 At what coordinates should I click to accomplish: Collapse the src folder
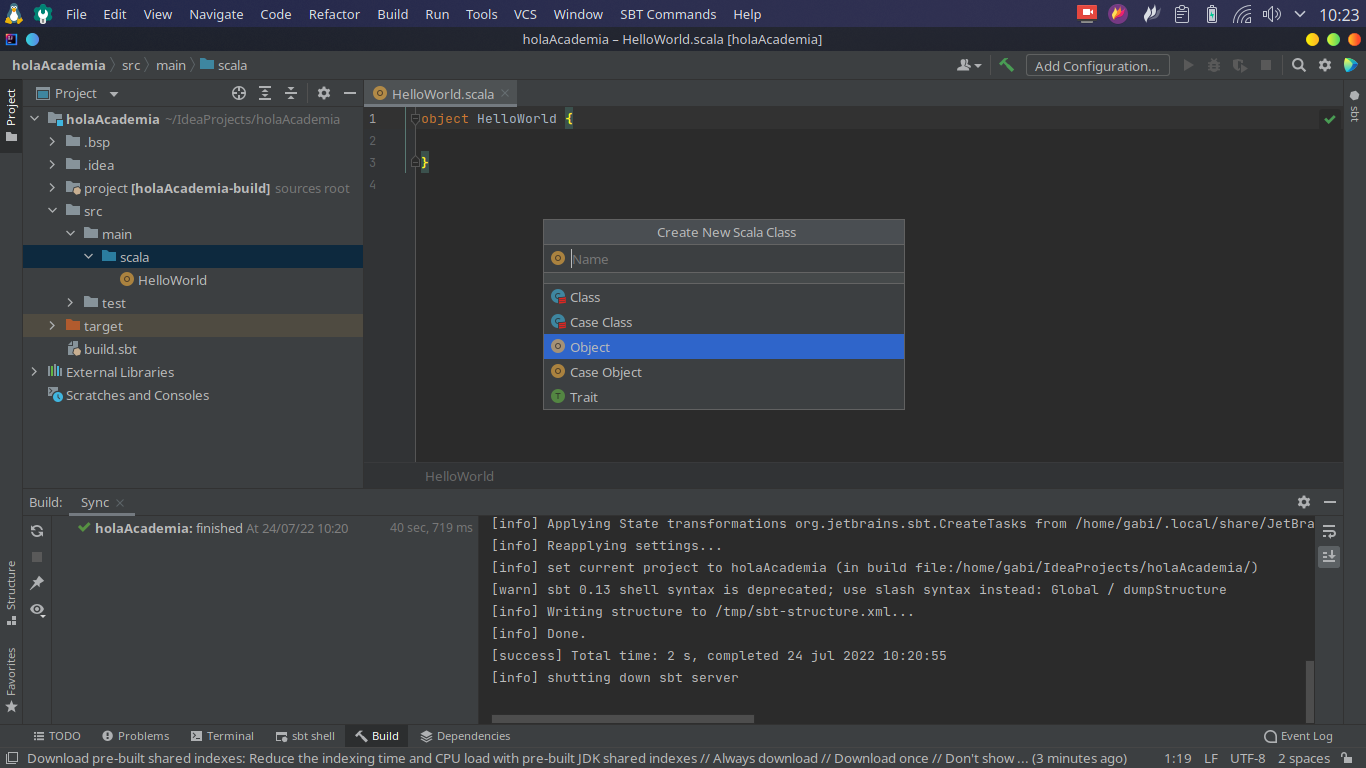(x=52, y=211)
